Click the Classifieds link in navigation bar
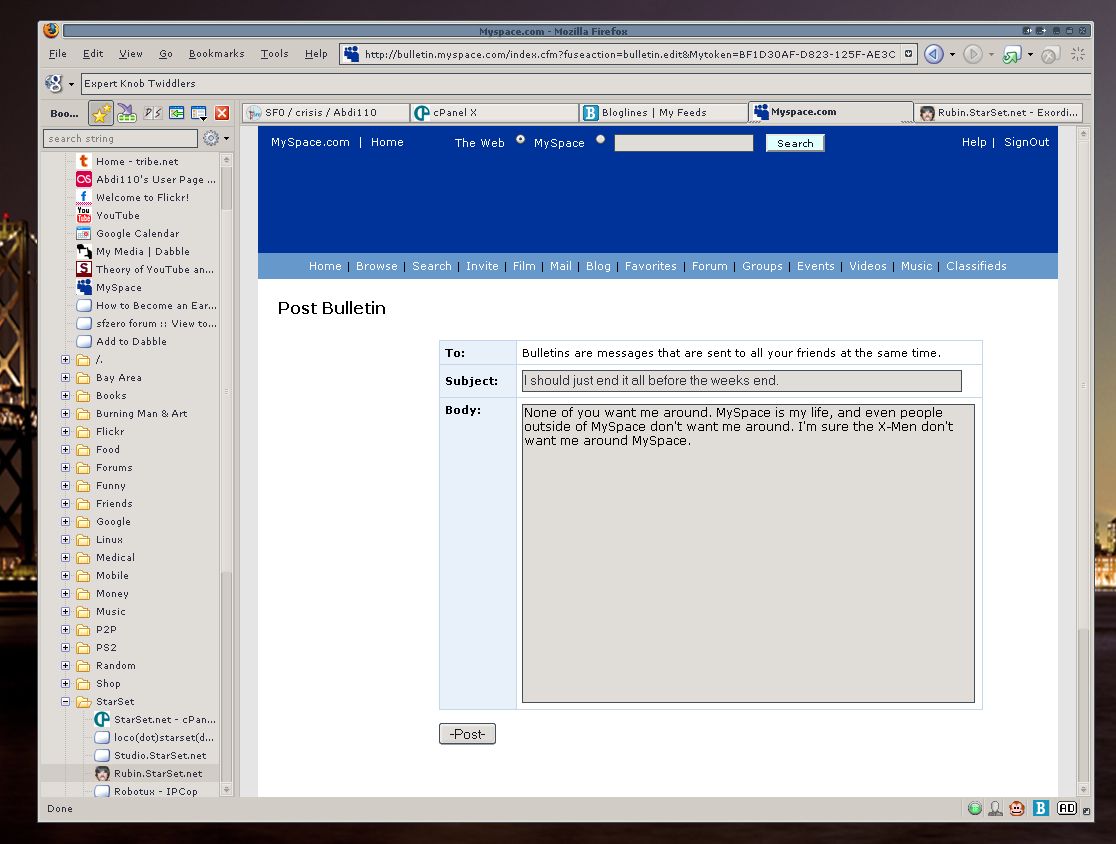Viewport: 1116px width, 844px height. click(x=976, y=266)
